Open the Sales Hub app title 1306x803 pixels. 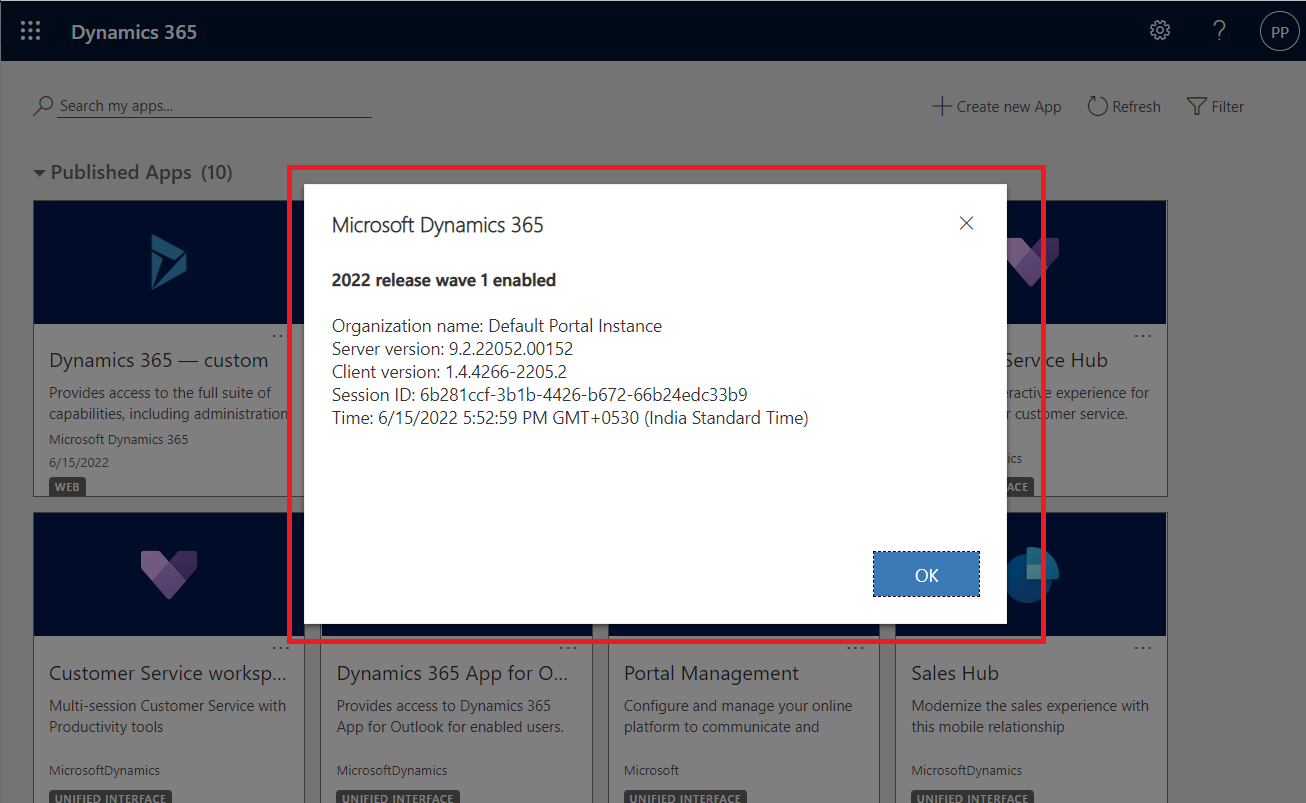tap(955, 673)
